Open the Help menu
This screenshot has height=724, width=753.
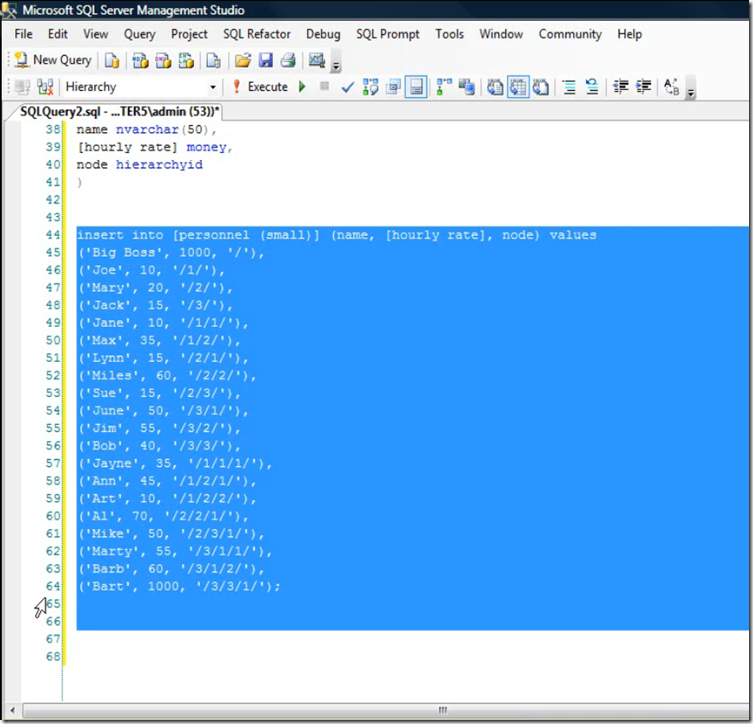pyautogui.click(x=630, y=34)
